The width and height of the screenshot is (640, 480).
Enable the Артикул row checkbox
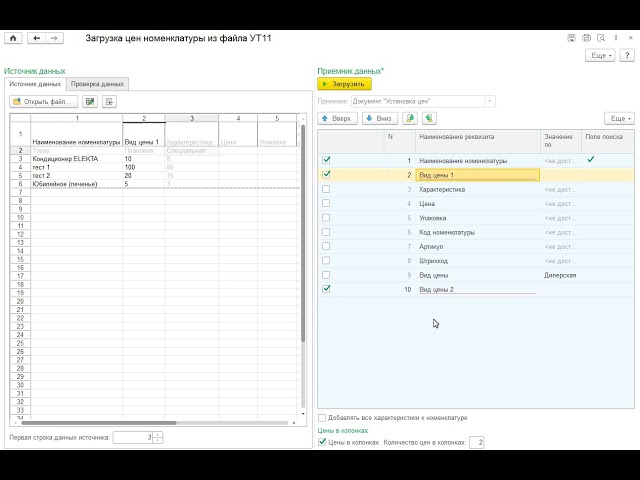click(x=326, y=246)
